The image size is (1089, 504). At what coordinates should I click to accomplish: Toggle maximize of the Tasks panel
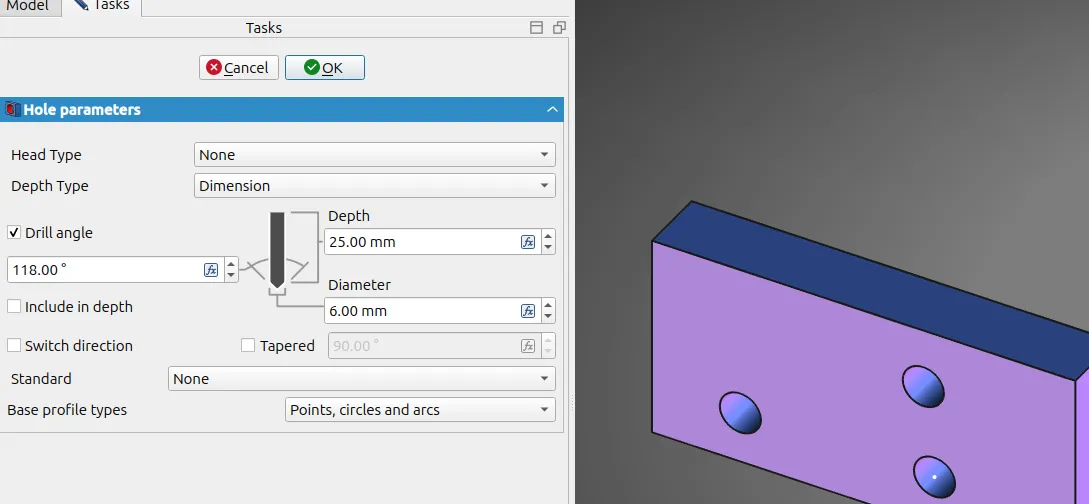pos(536,28)
